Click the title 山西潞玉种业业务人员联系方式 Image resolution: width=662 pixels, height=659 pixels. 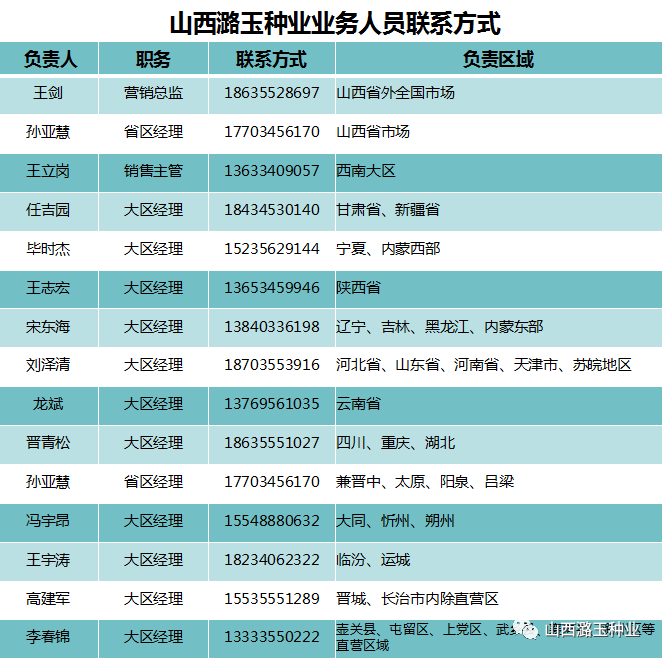tap(335, 23)
